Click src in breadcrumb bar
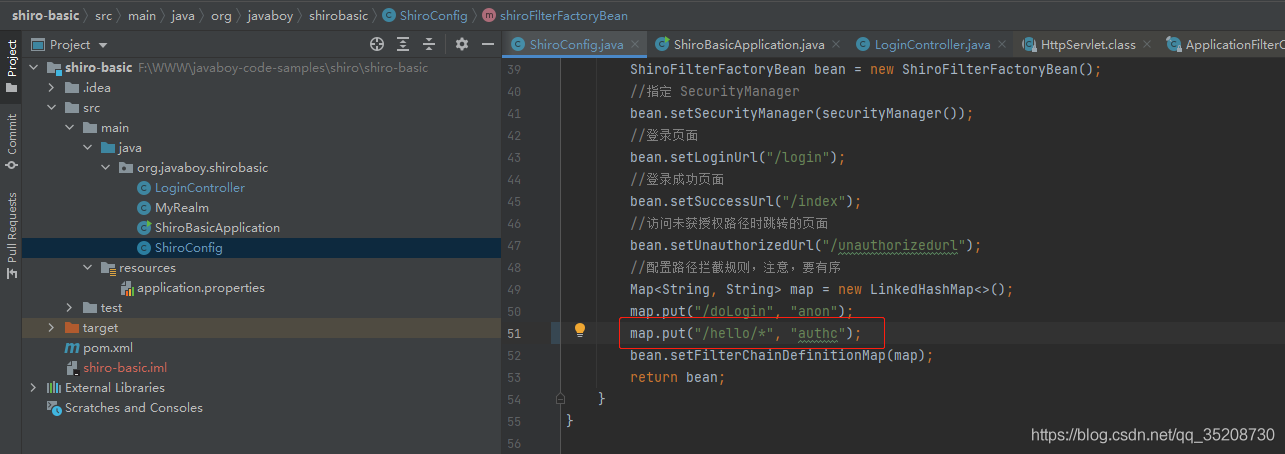This screenshot has width=1285, height=454. click(x=104, y=16)
